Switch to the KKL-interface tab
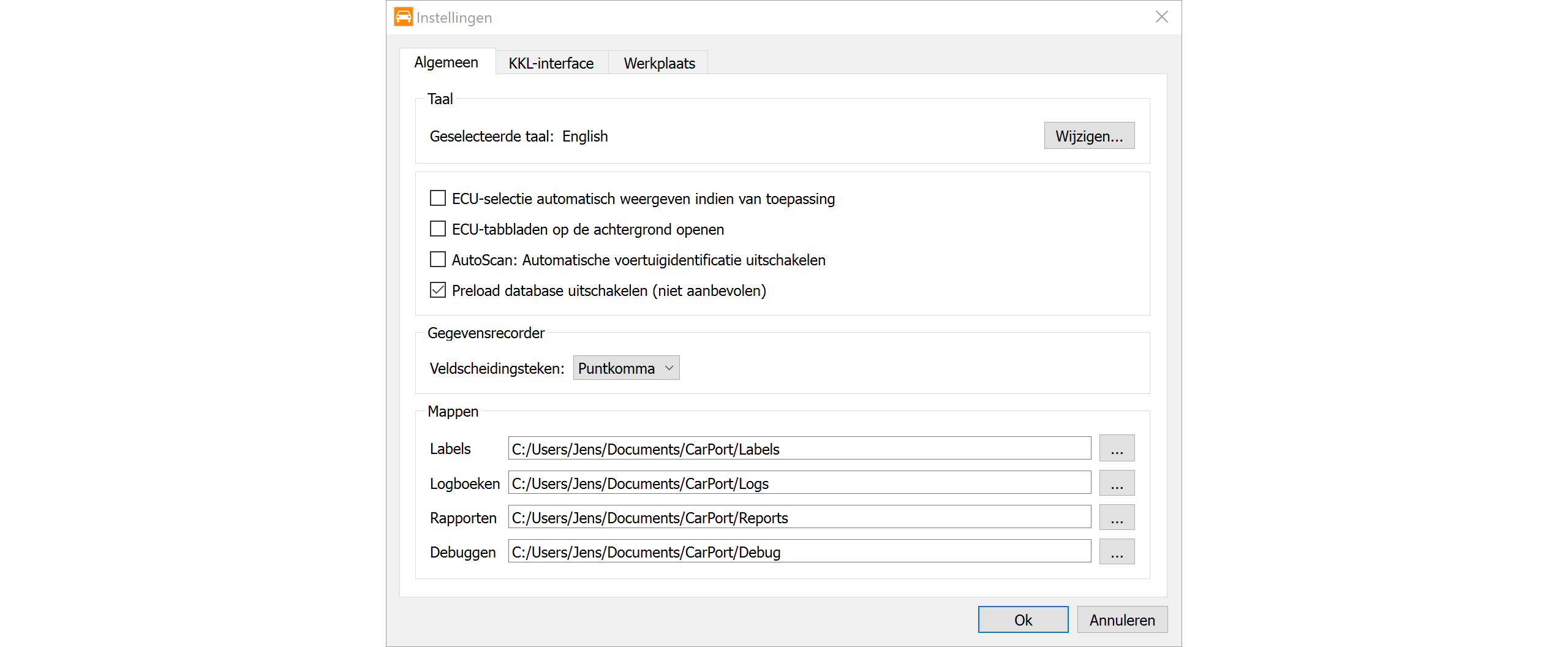1568x647 pixels. click(x=551, y=63)
